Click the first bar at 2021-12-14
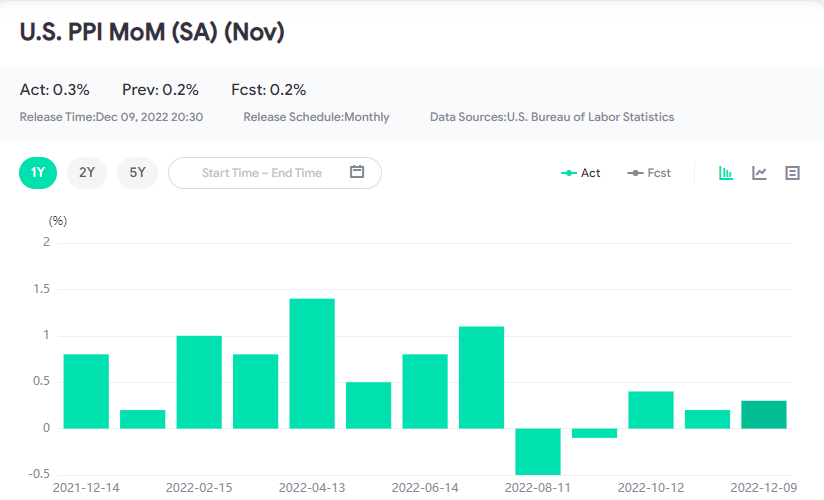 tap(86, 391)
